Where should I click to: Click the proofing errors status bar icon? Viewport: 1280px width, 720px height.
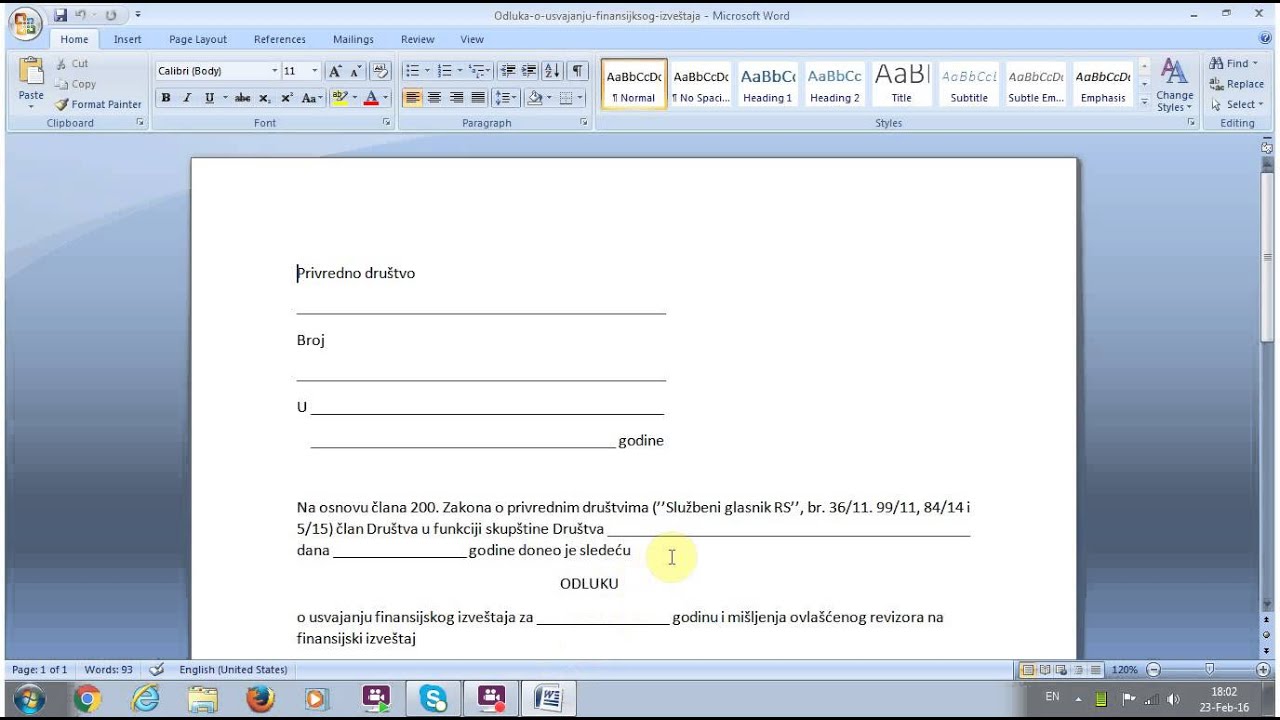[x=157, y=669]
